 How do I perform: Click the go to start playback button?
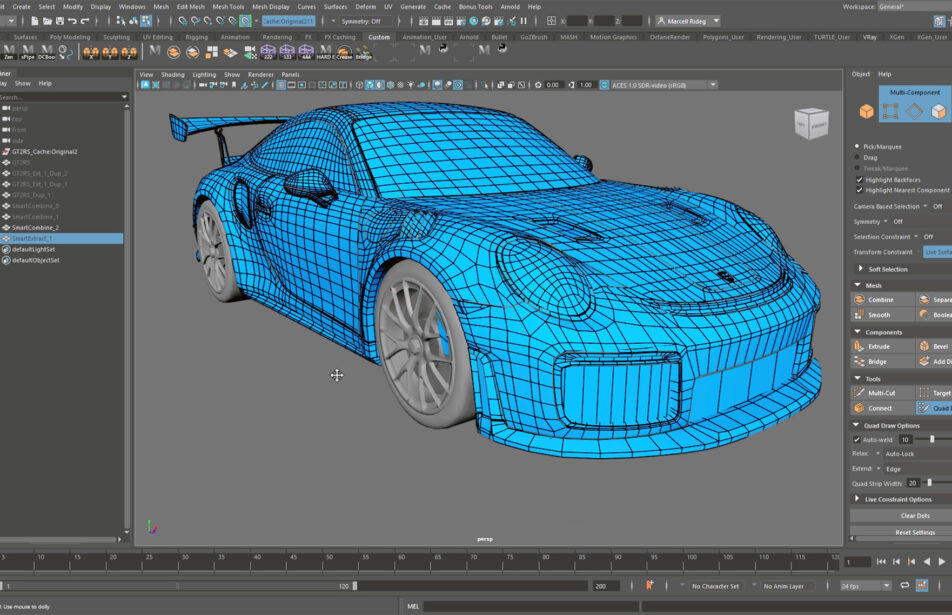[881, 562]
